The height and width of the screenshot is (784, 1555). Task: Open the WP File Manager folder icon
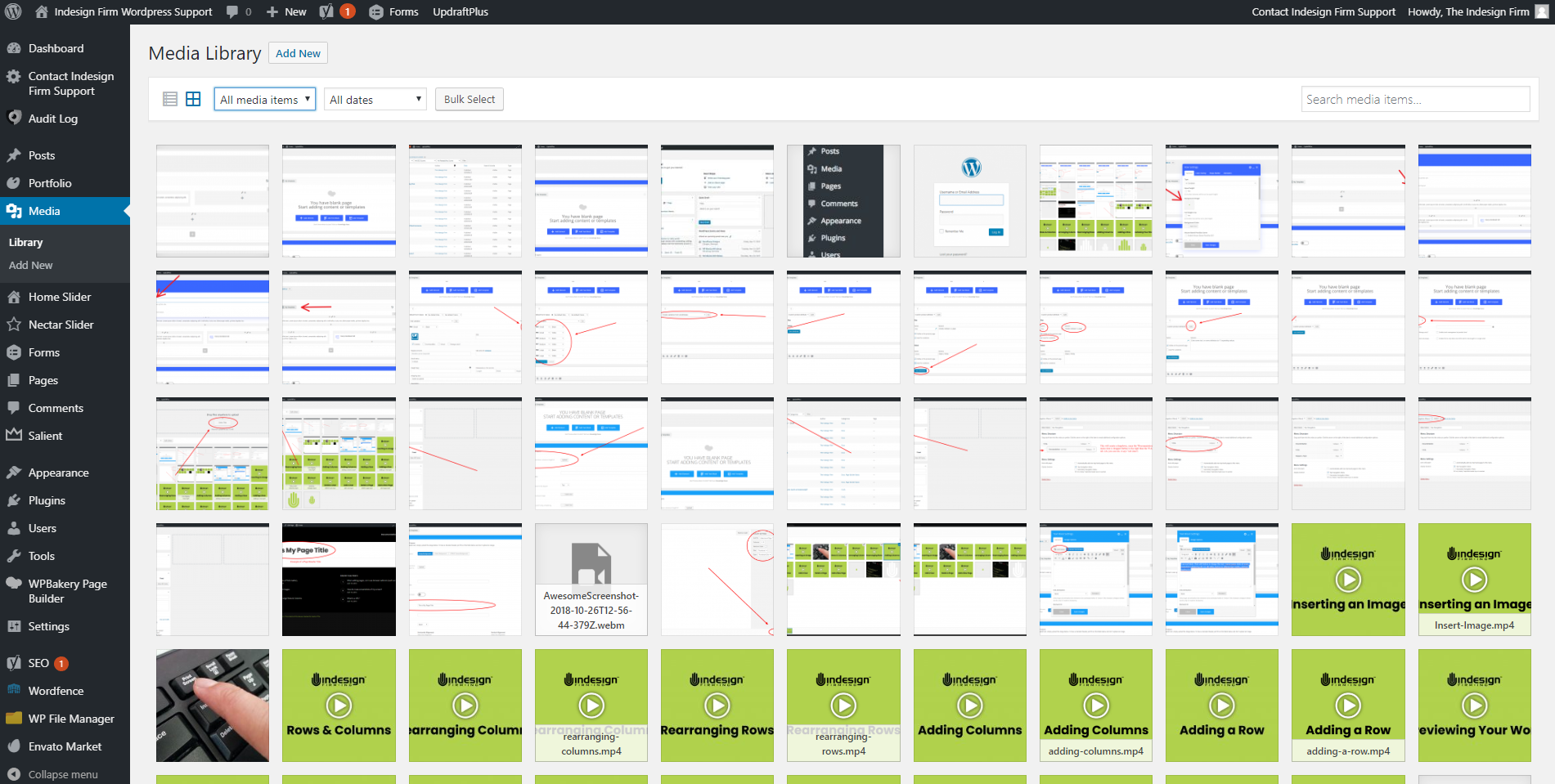[14, 719]
